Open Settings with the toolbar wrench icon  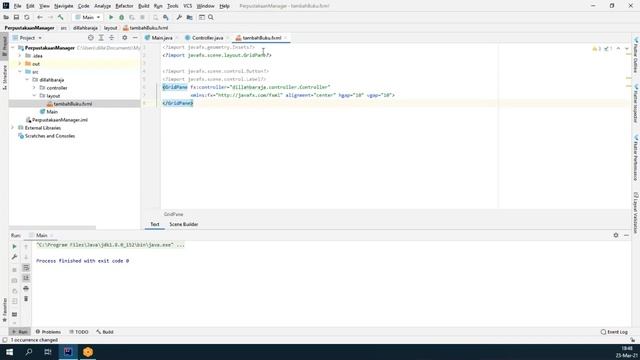(179, 17)
